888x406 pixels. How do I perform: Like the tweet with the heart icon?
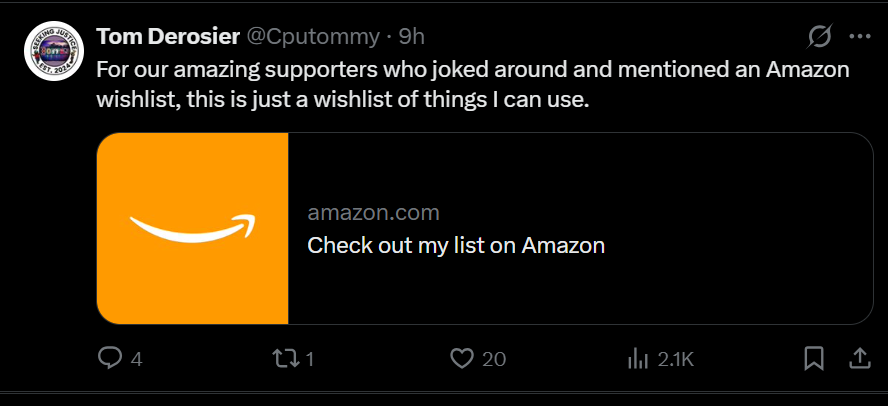click(x=461, y=358)
